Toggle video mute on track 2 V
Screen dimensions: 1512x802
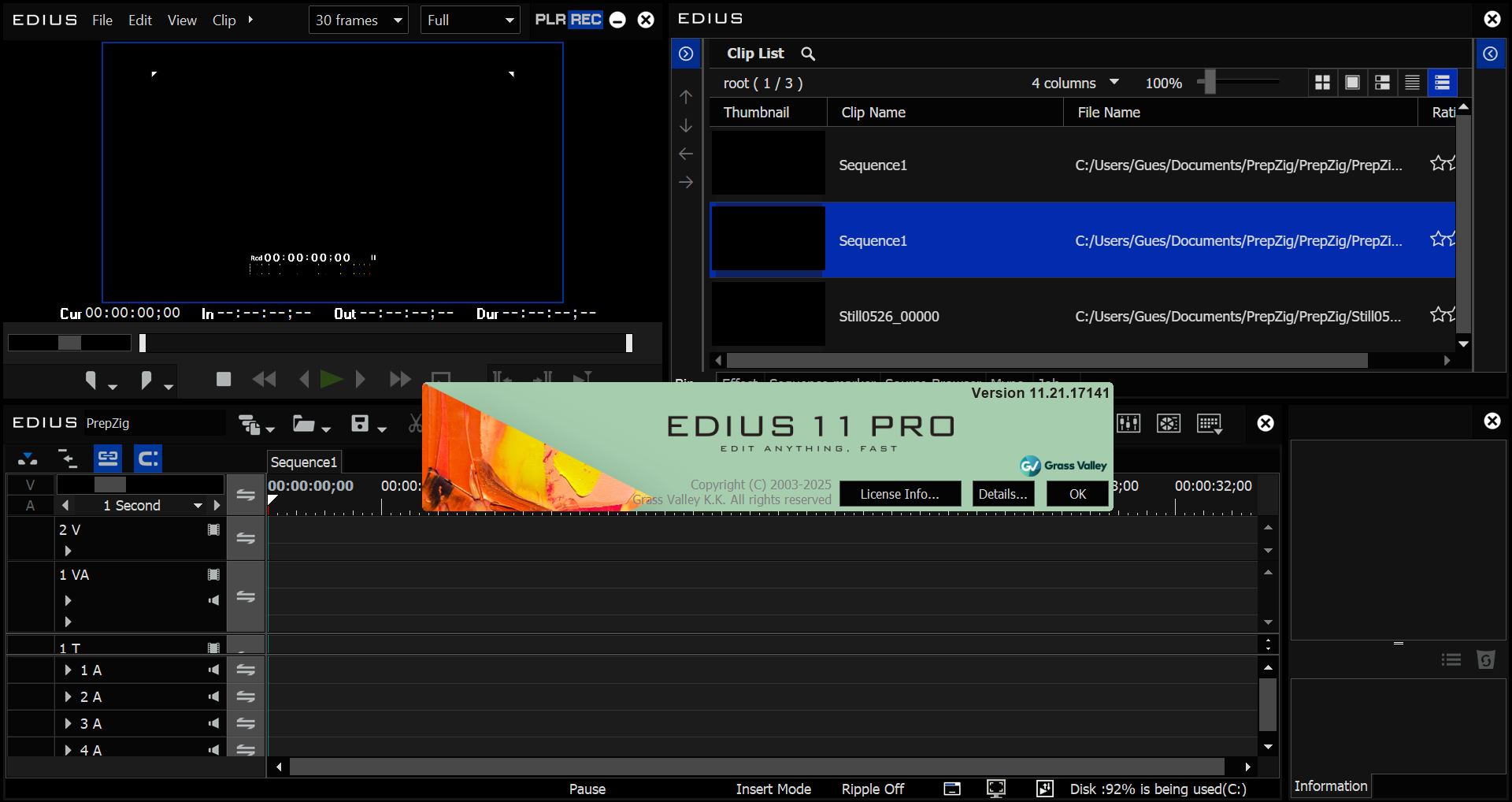click(213, 529)
